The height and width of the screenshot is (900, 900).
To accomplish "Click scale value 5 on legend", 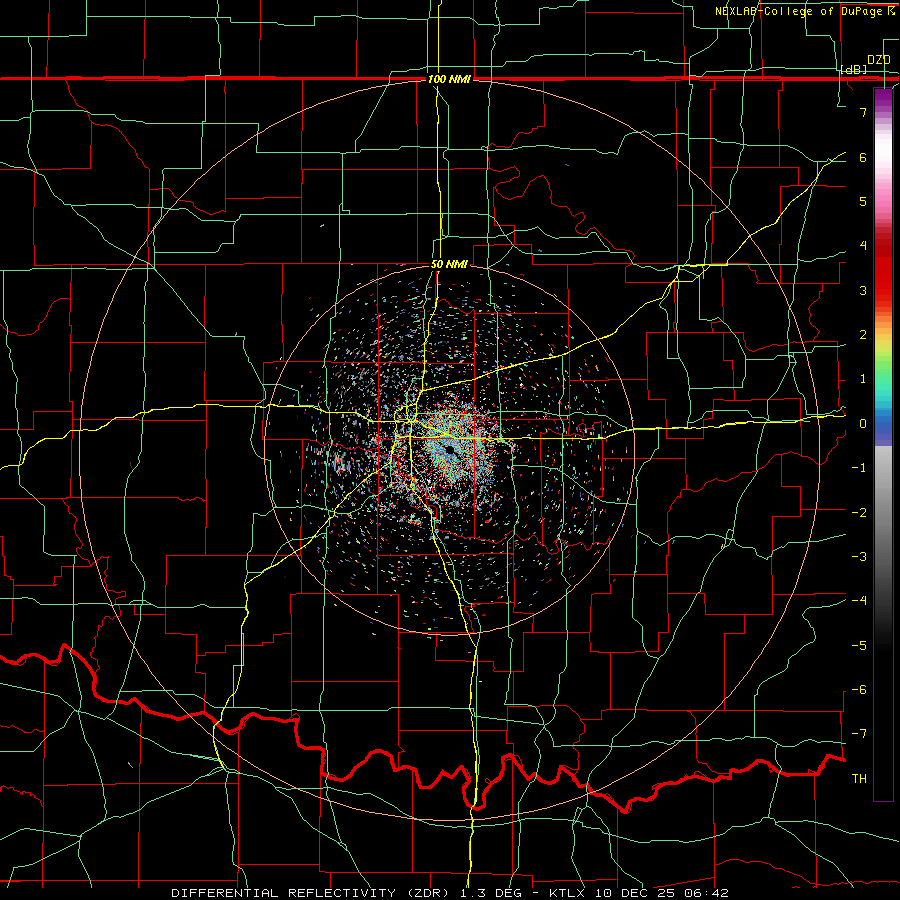I will [x=863, y=201].
